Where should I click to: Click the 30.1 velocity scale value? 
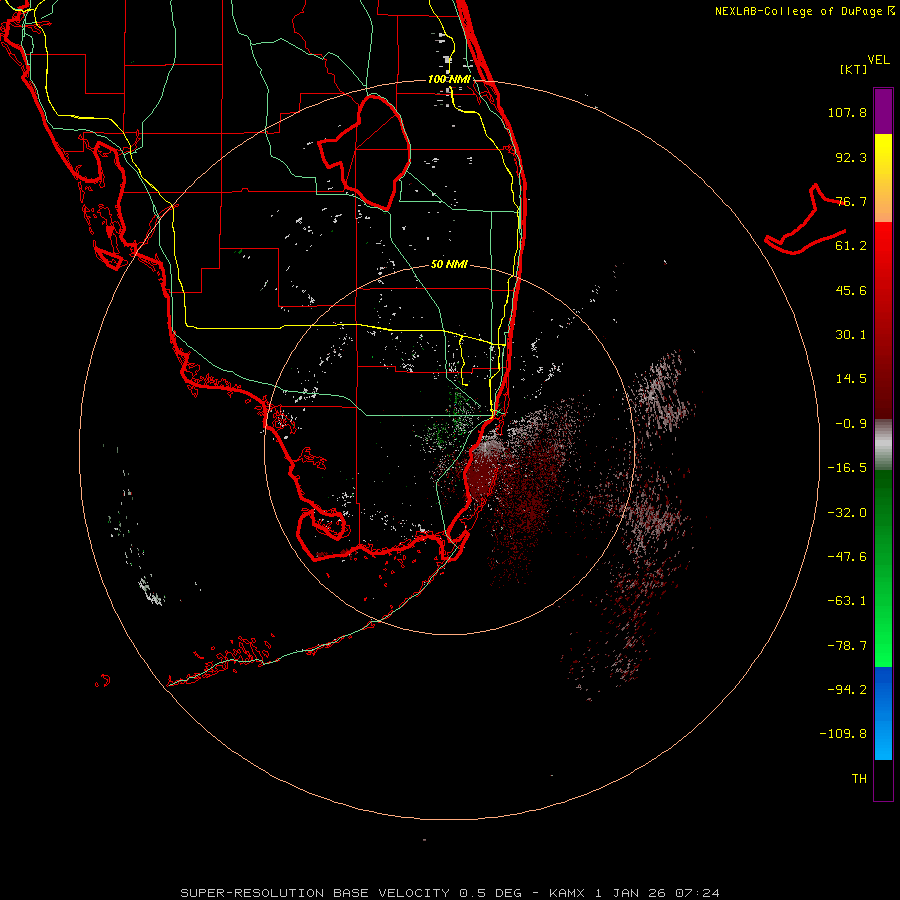point(851,335)
